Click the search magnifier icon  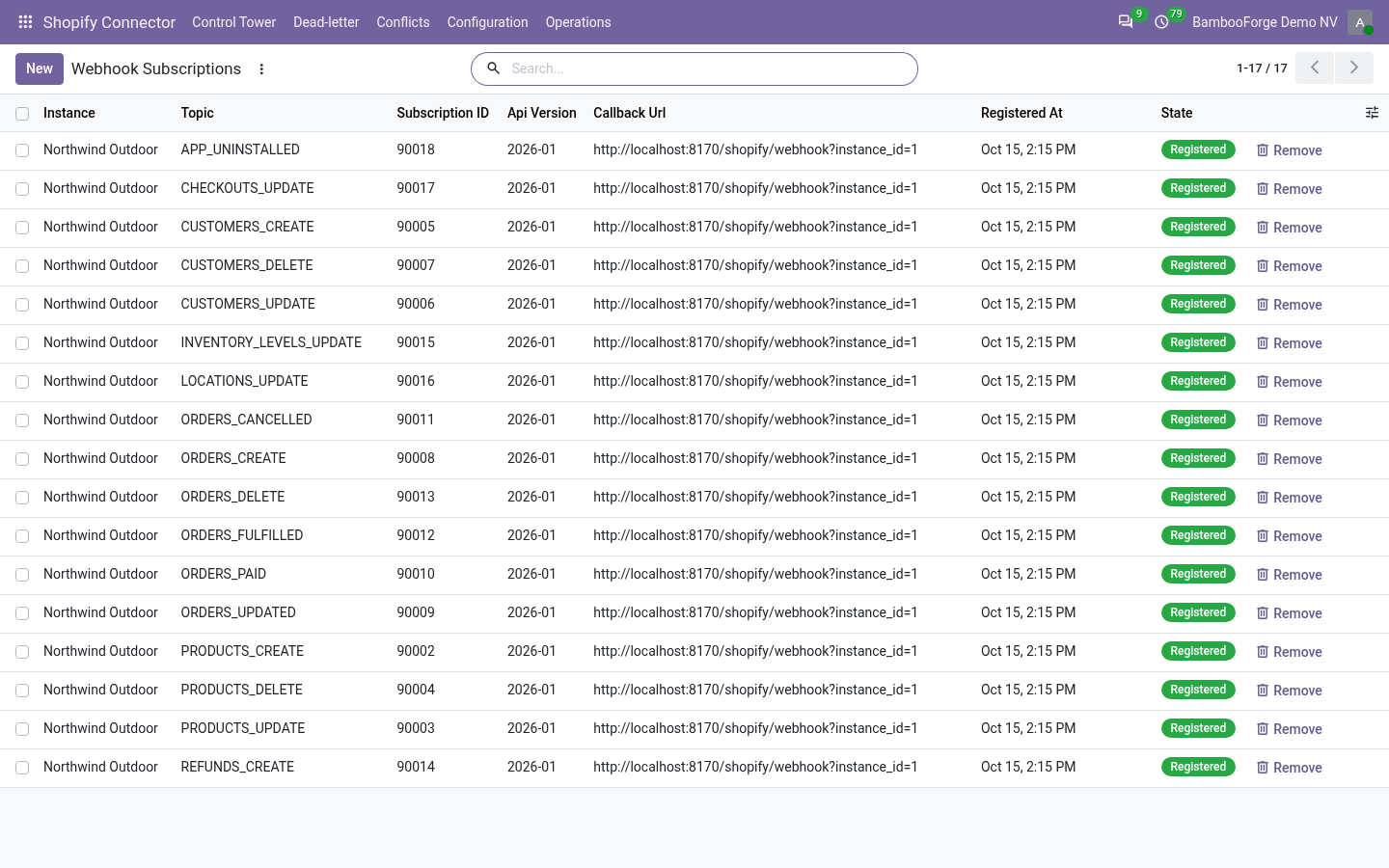(493, 68)
